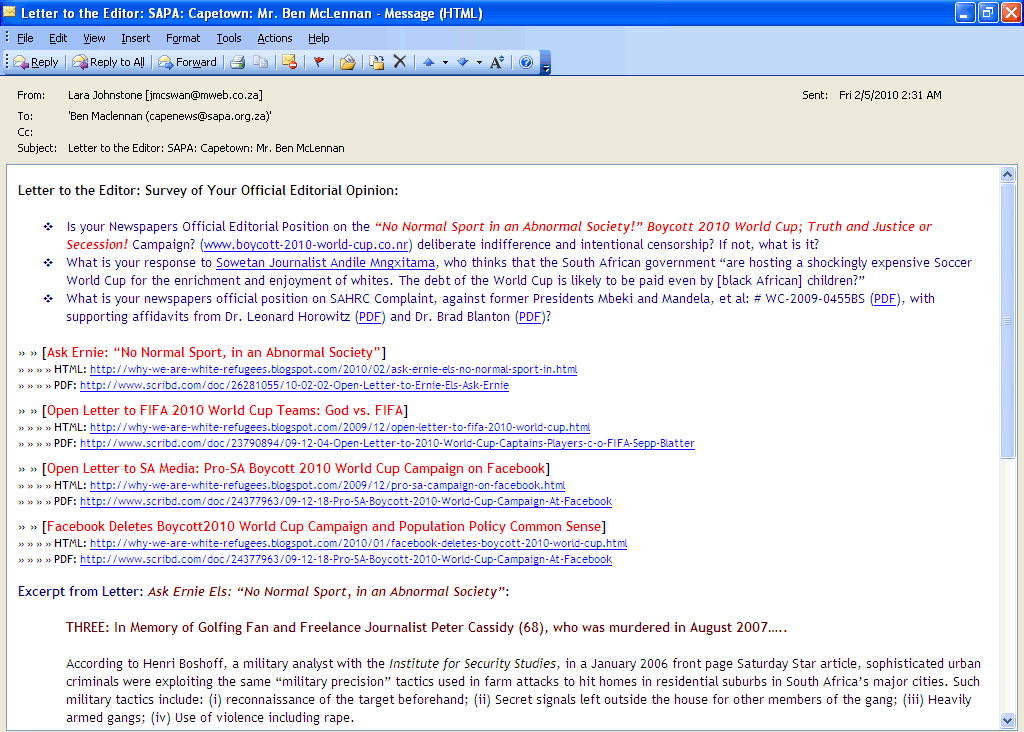The image size is (1024, 732).
Task: Delete the message with X icon
Action: 400,61
